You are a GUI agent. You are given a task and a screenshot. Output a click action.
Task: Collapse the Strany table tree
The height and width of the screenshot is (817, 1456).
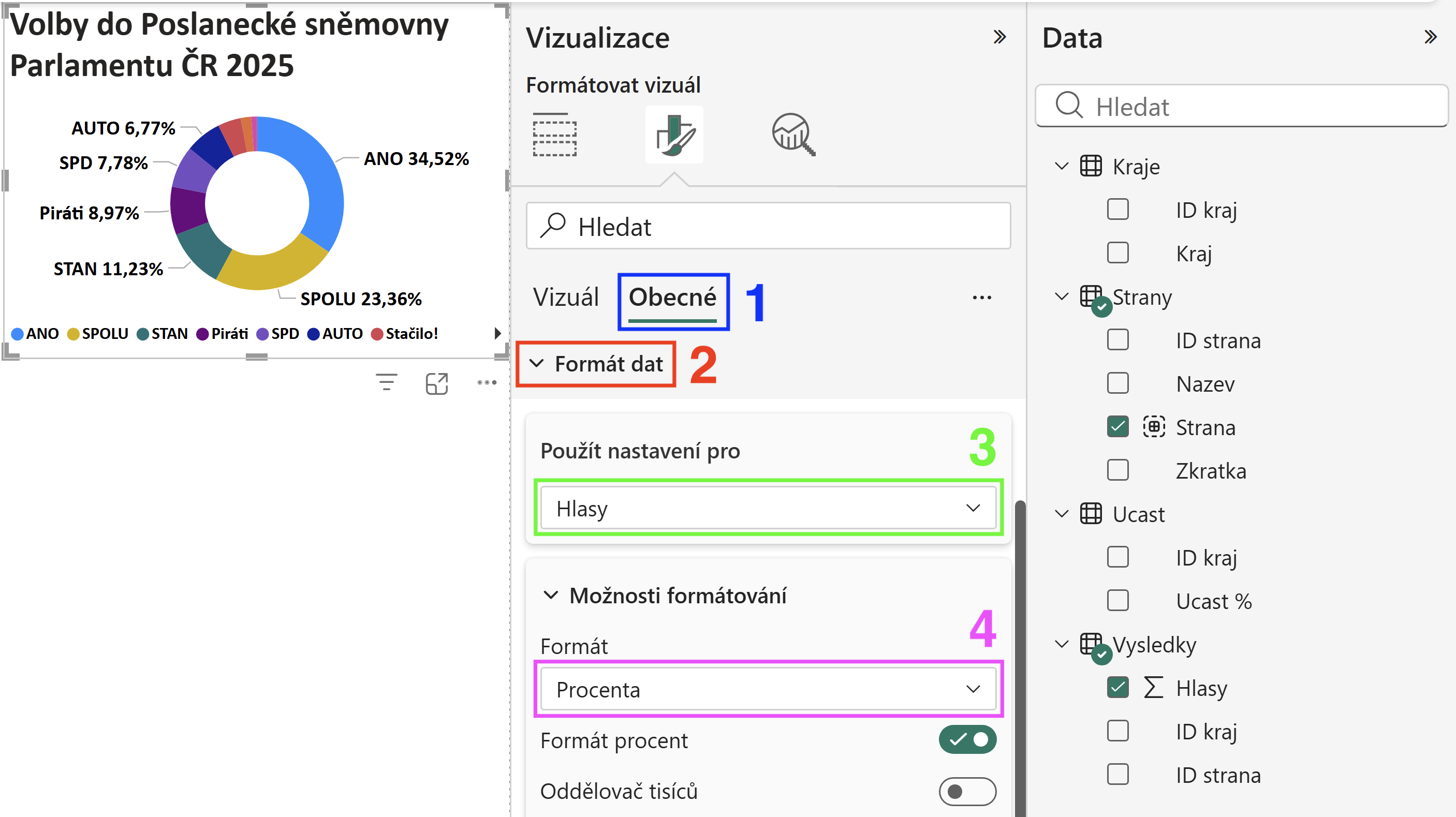pos(1062,296)
